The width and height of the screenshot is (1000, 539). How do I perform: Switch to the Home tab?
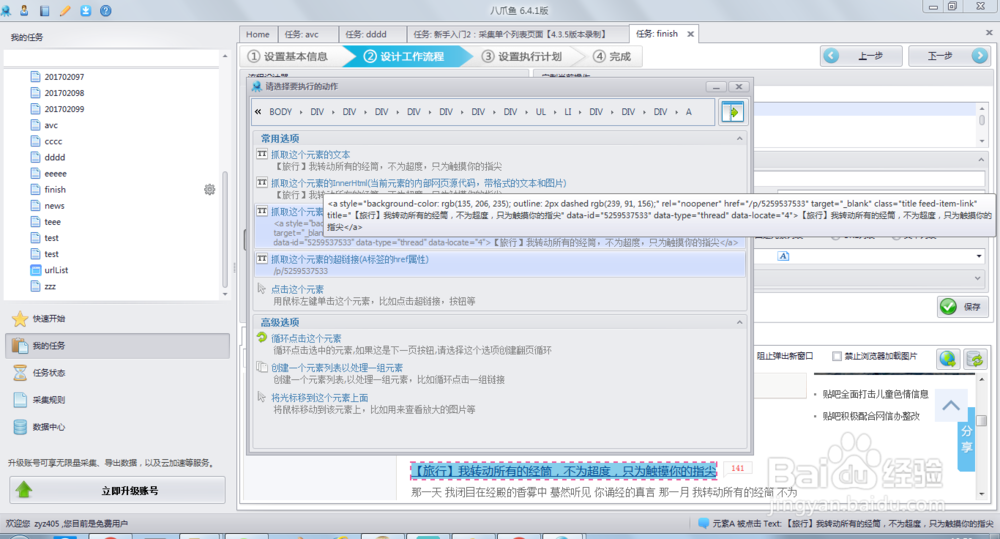(x=258, y=34)
